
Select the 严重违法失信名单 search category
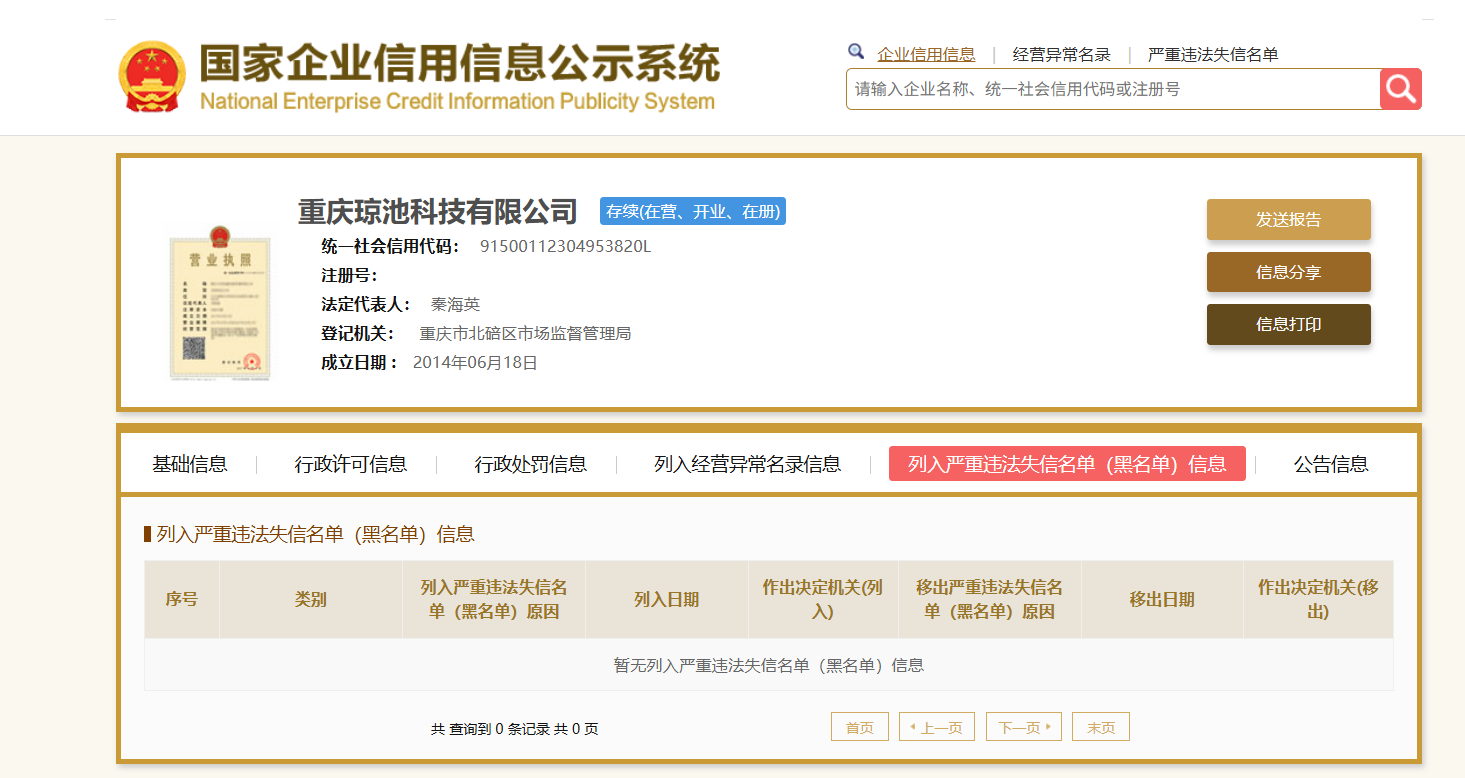pos(1213,55)
